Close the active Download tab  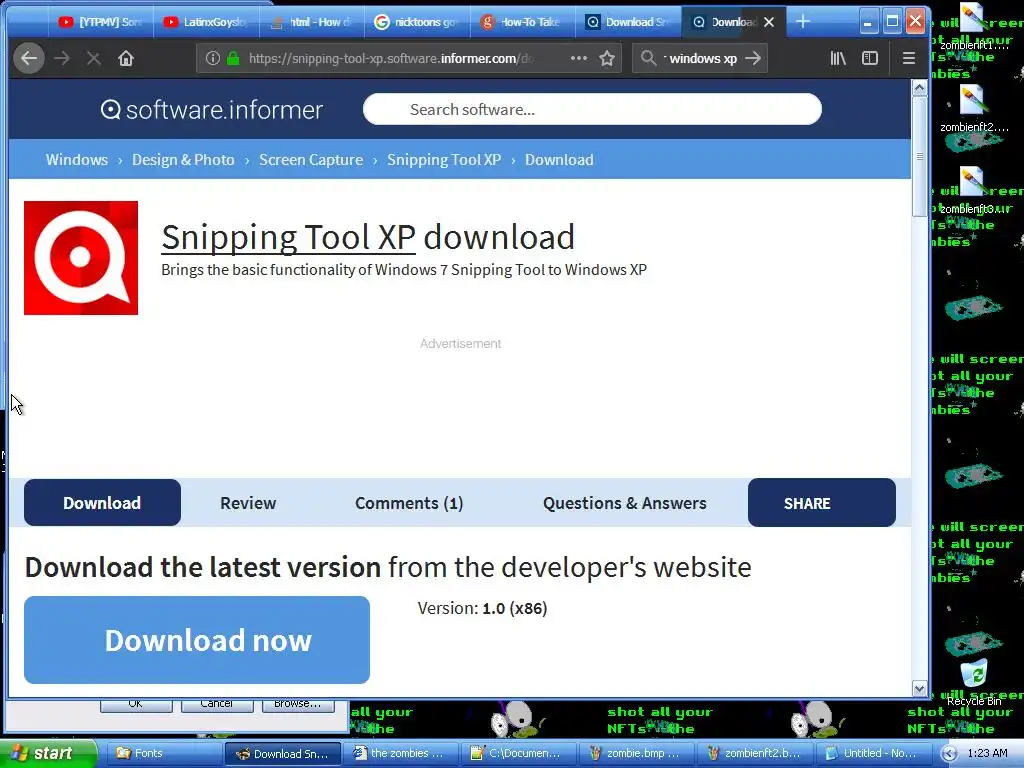coord(769,22)
